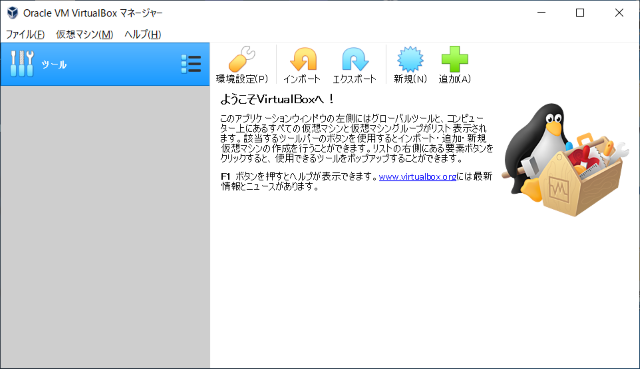The image size is (640, 369).
Task: Open the 仮想マシン(M) menu
Action: pyautogui.click(x=84, y=34)
